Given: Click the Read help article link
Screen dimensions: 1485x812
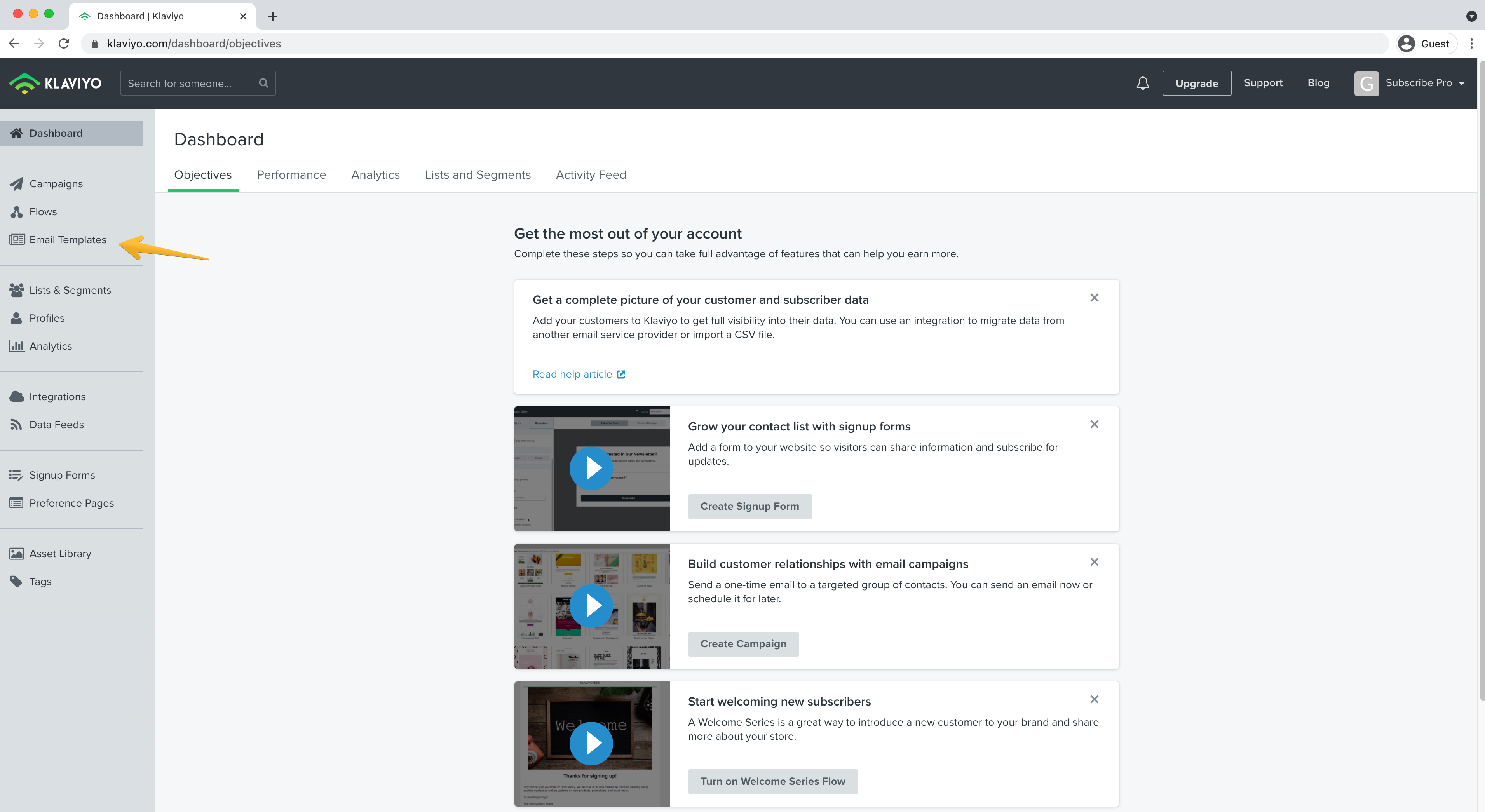Looking at the screenshot, I should pyautogui.click(x=572, y=374).
